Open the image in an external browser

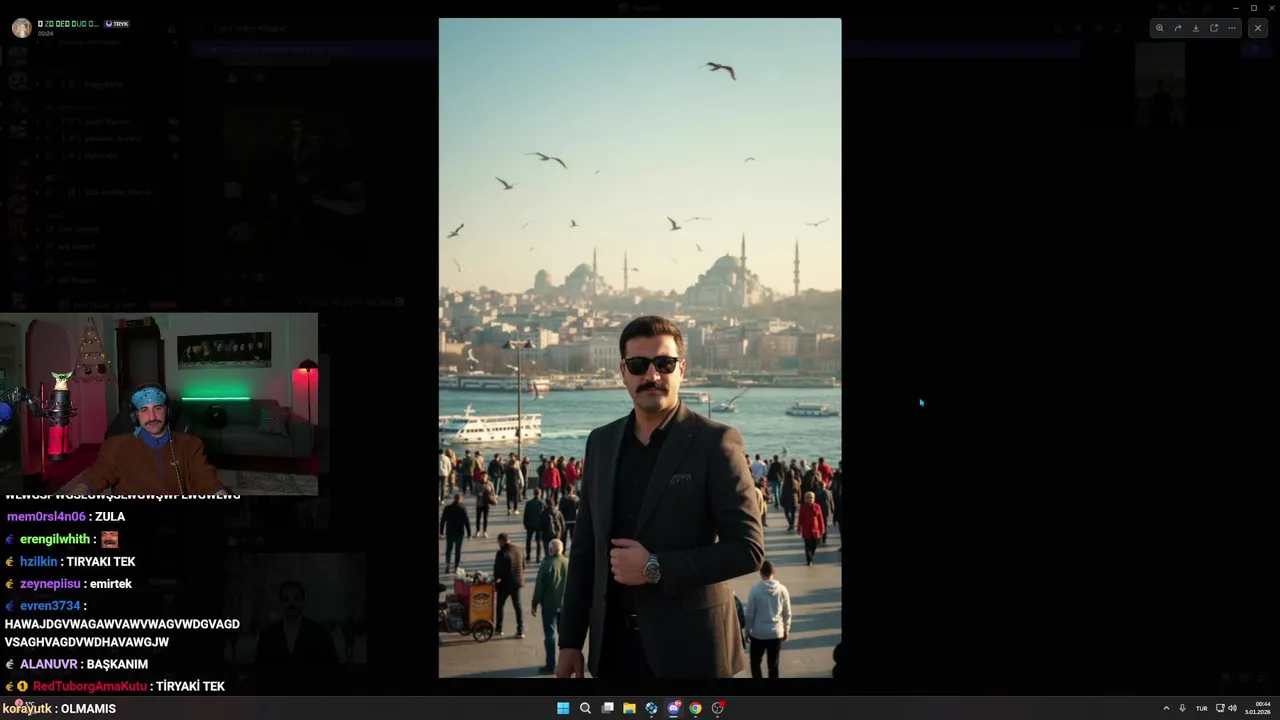pos(1214,28)
